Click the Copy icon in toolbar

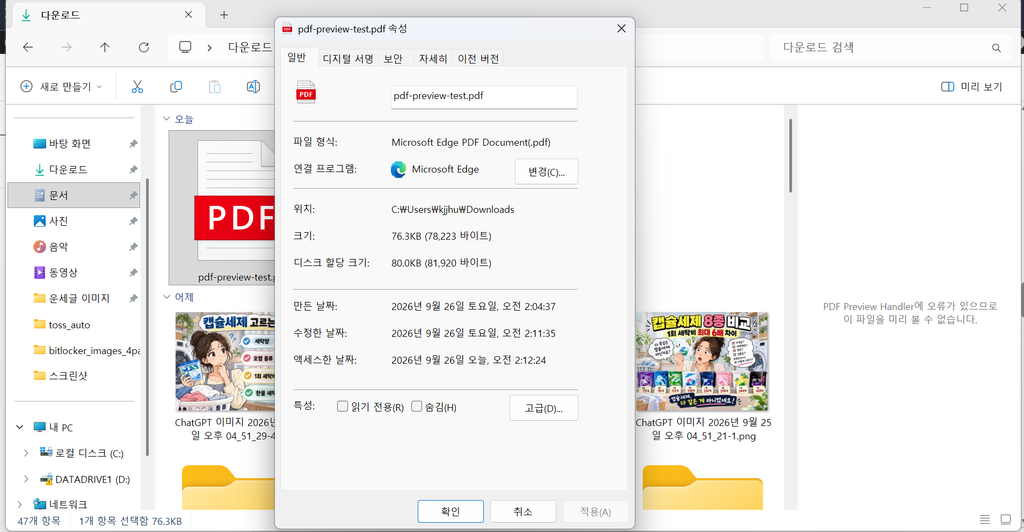(176, 87)
